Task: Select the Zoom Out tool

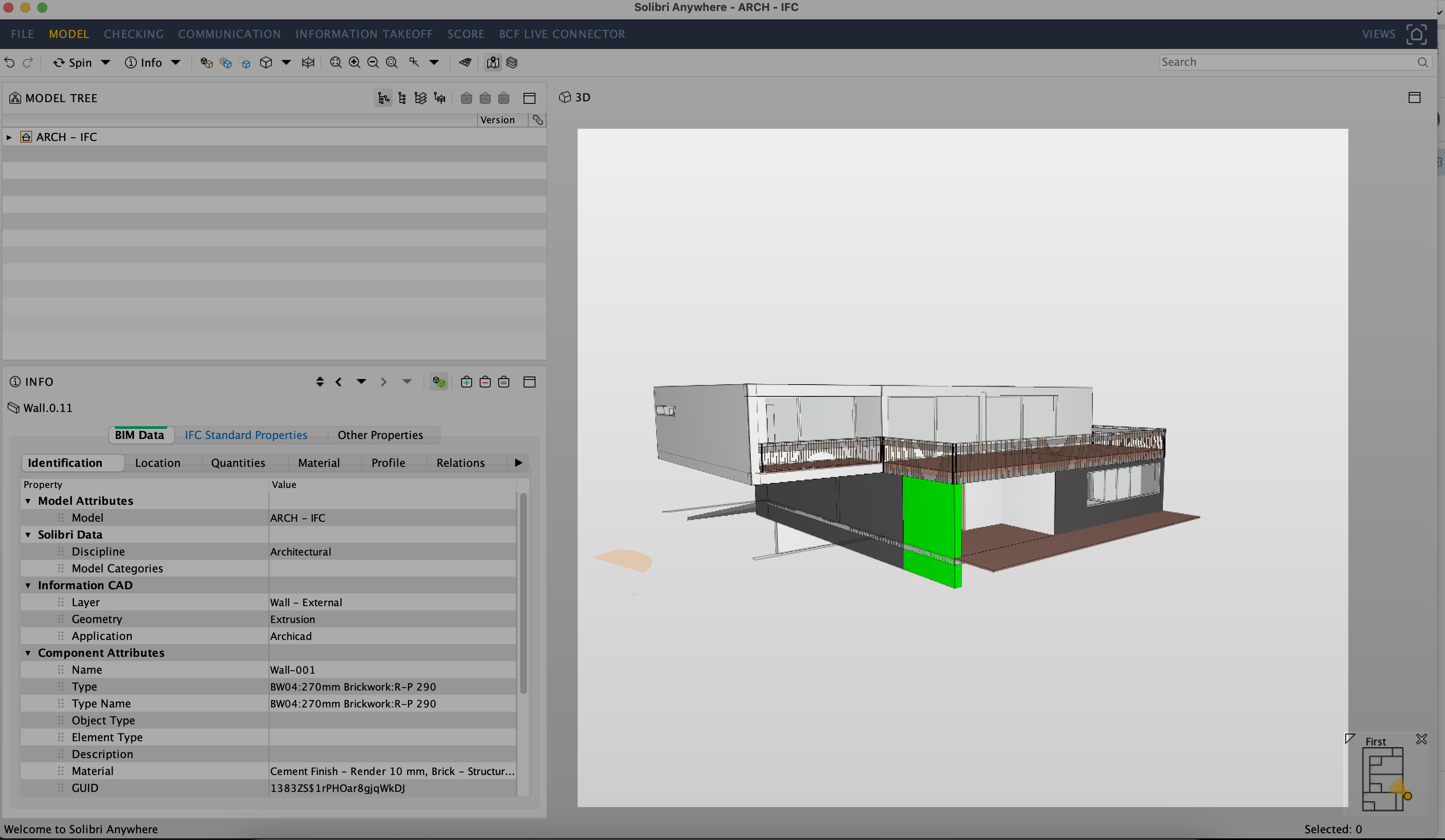Action: click(373, 62)
